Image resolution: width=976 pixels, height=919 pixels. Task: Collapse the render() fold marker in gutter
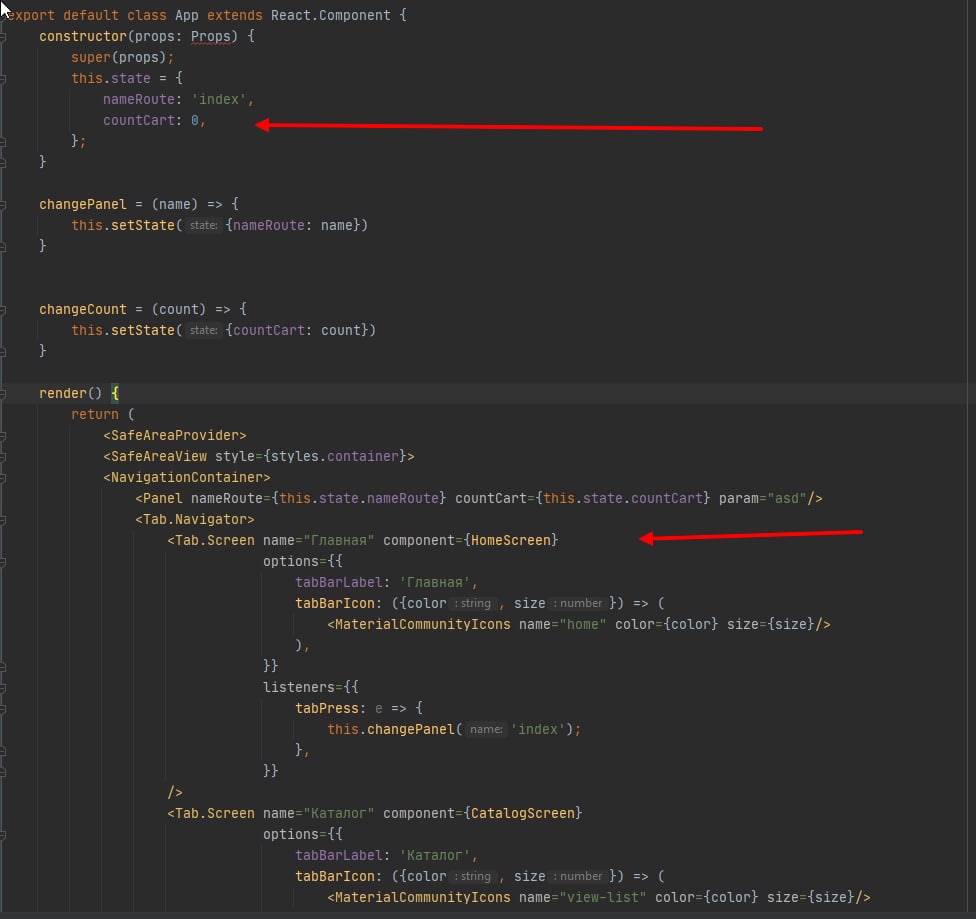2,394
